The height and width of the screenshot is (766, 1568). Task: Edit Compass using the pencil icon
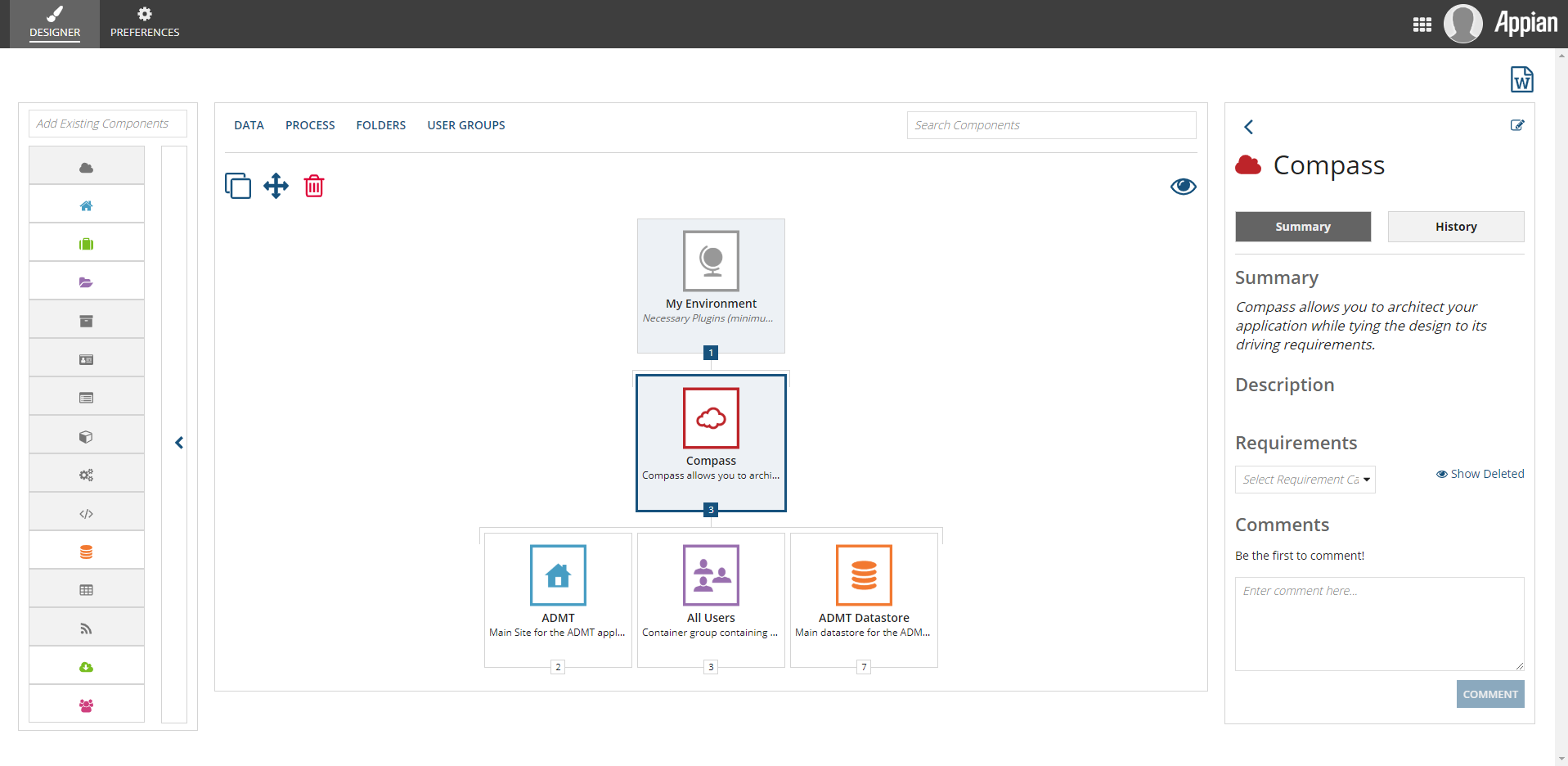click(1518, 125)
